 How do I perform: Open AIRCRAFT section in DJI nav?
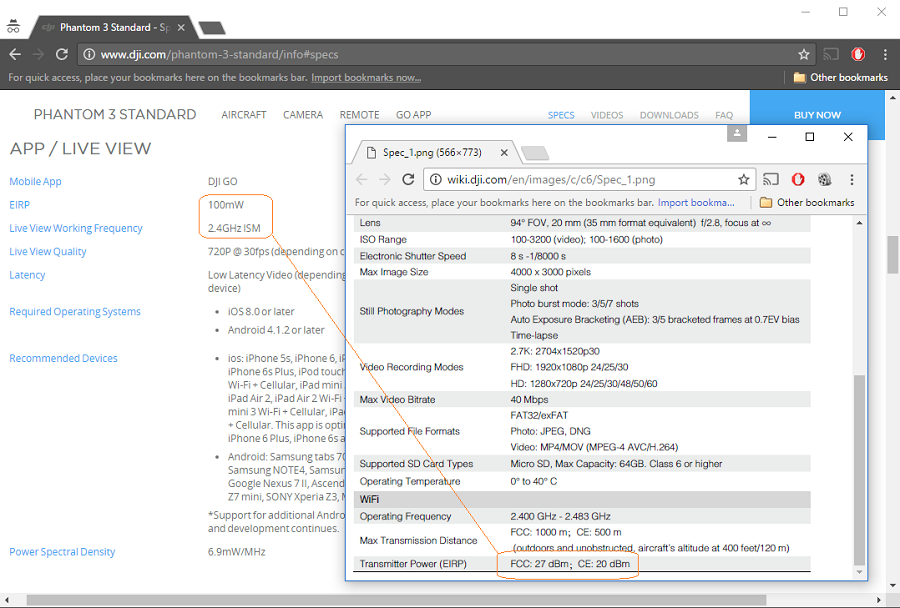244,115
